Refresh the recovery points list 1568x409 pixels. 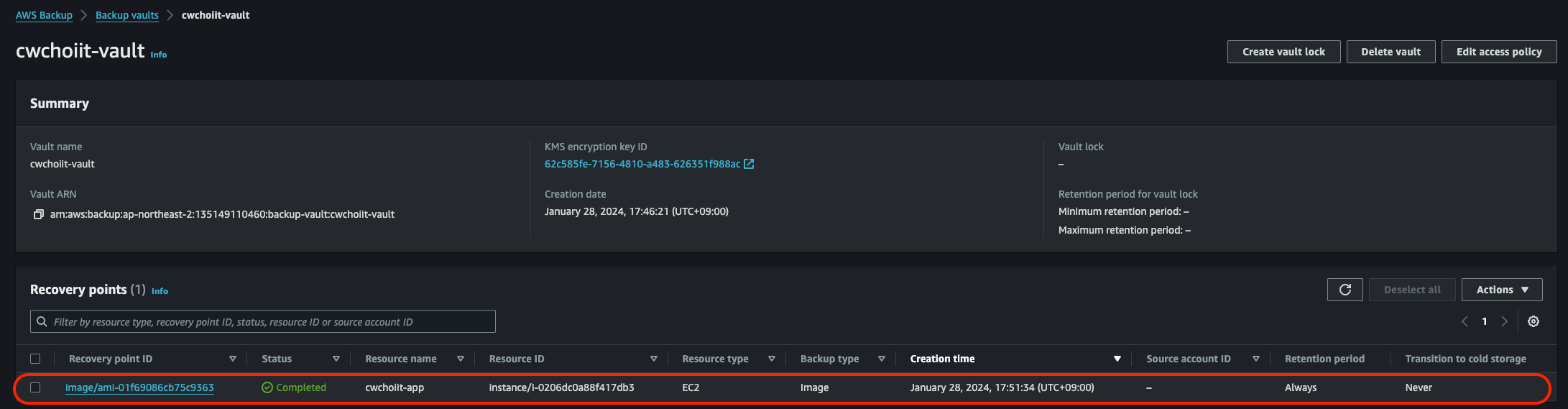click(1345, 290)
